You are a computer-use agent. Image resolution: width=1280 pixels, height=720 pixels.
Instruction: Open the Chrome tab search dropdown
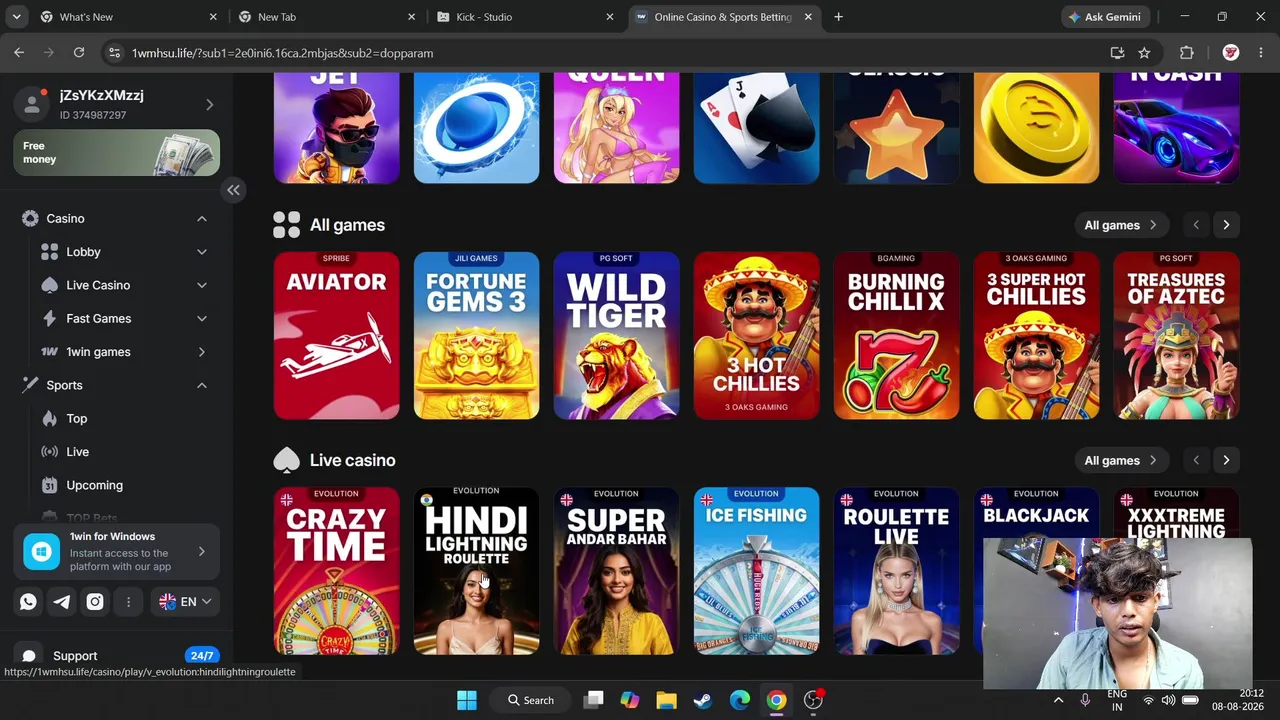16,17
